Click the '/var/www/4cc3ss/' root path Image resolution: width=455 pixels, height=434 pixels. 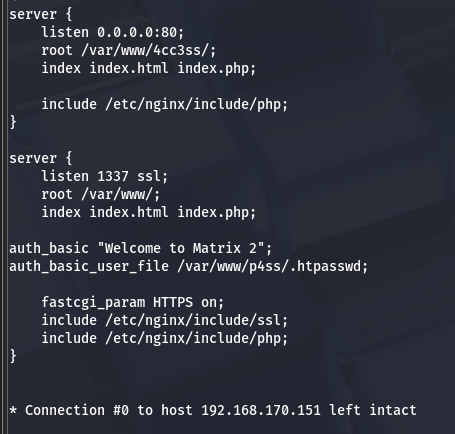(x=147, y=51)
